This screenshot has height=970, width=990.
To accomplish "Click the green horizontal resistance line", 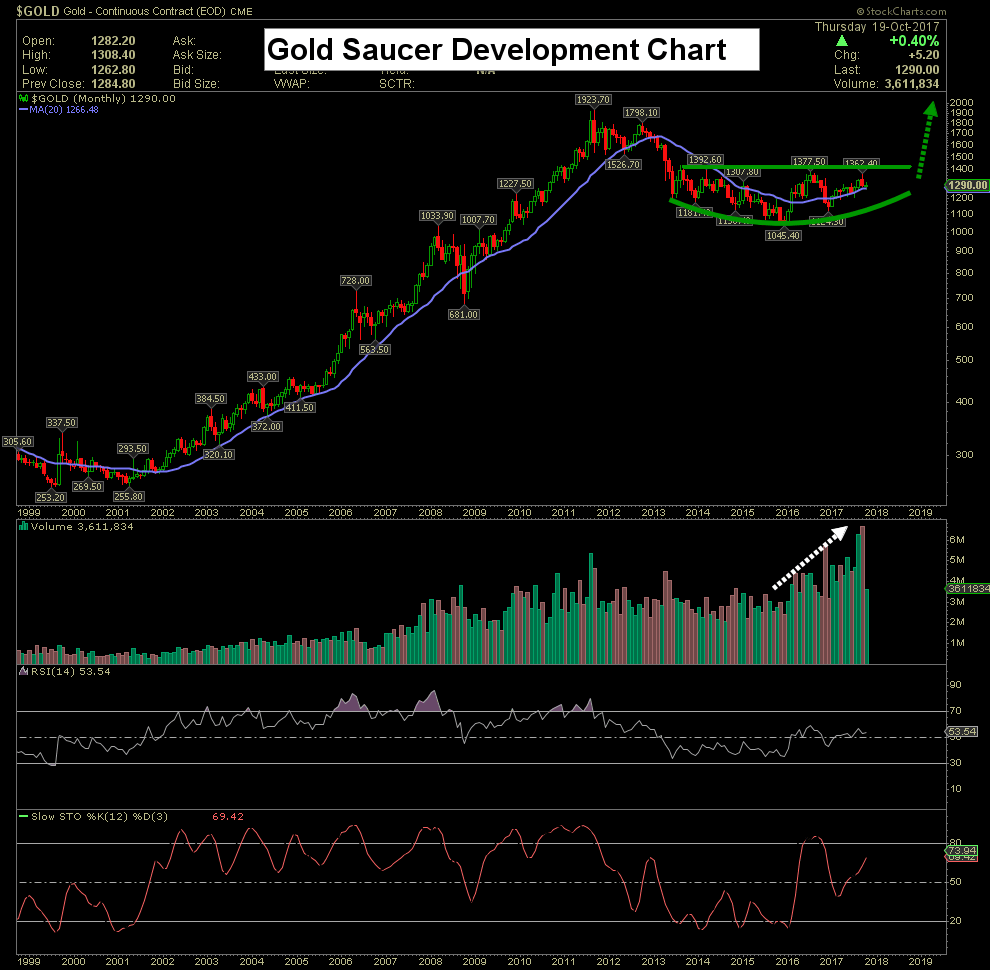I will (797, 167).
